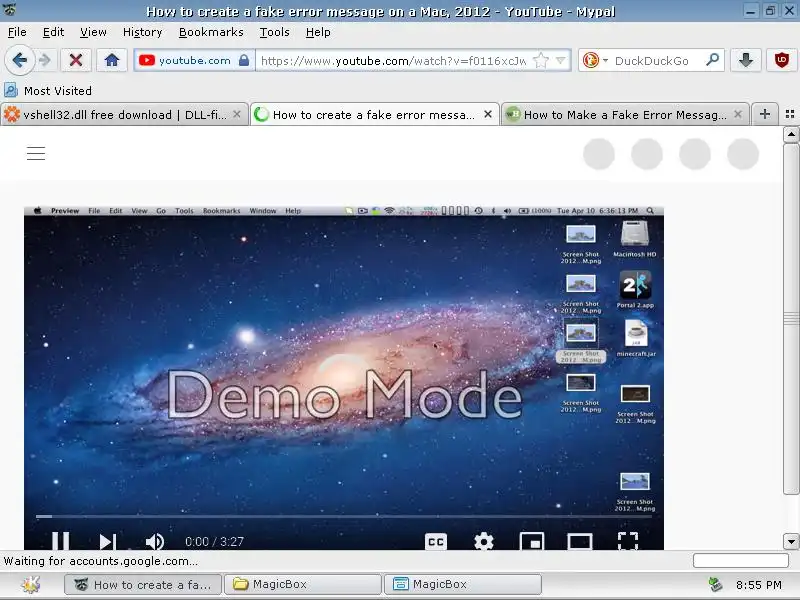Open the taskbar start menu icon

[31, 584]
